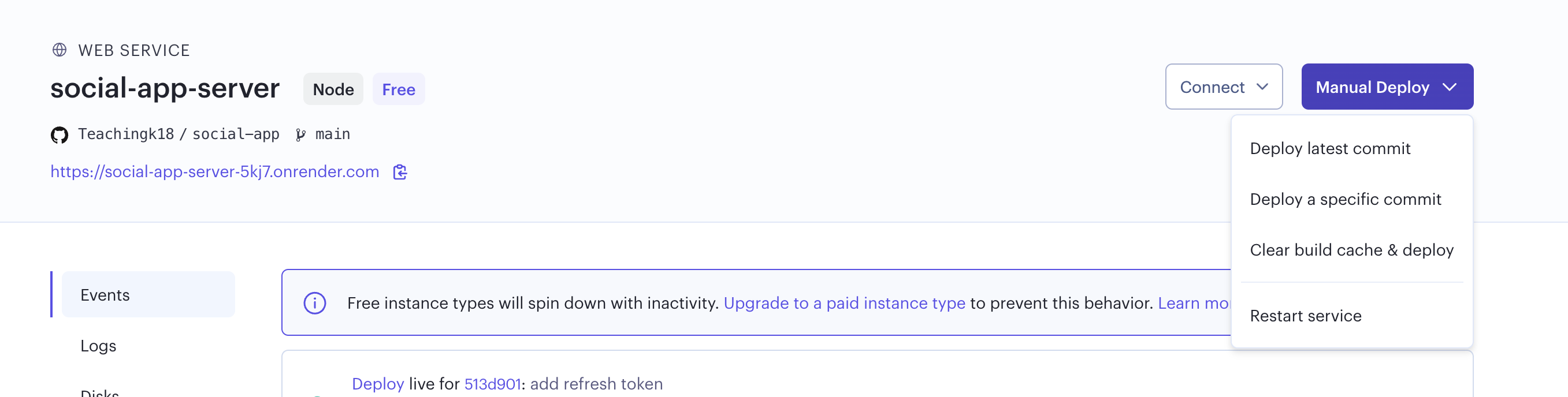Click the Deploy link in events
The width and height of the screenshot is (1568, 397).
point(377,384)
